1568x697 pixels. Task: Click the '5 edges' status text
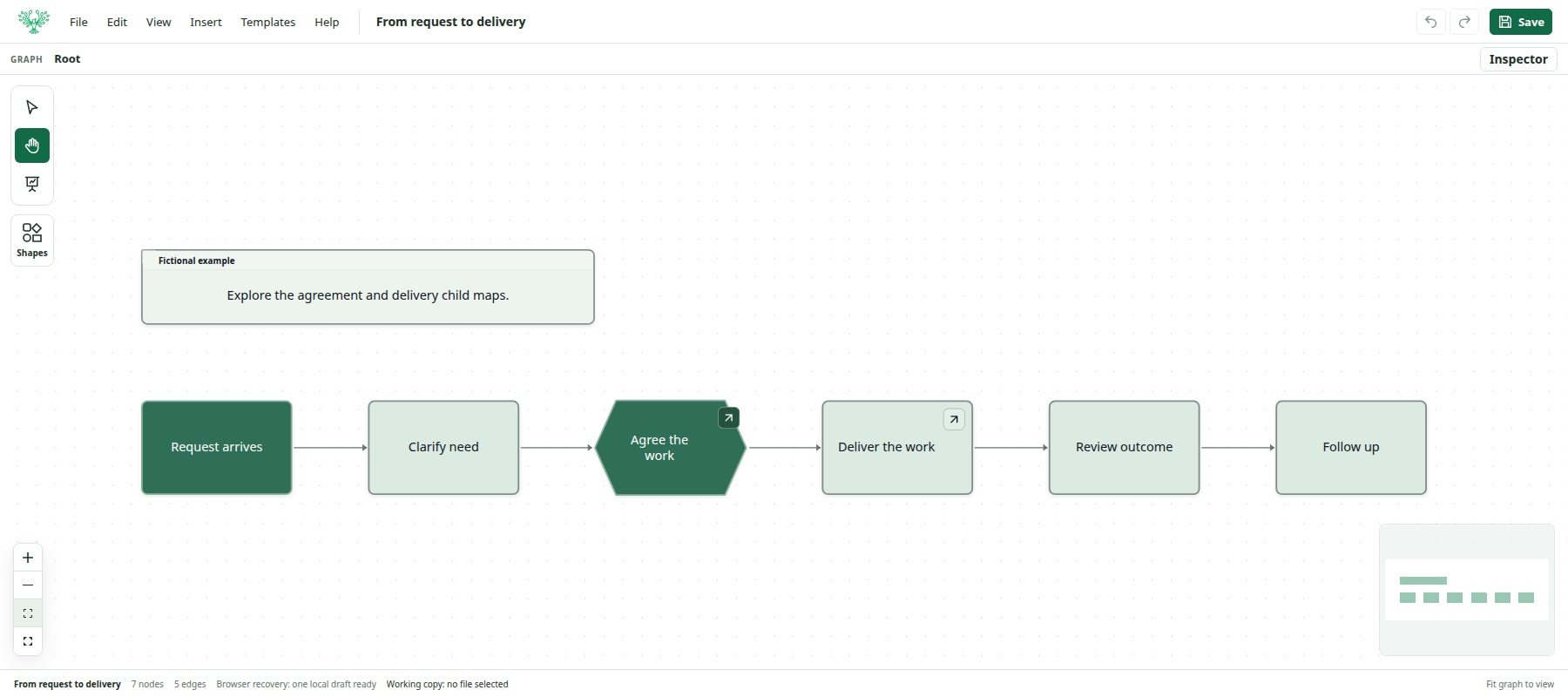click(x=190, y=684)
